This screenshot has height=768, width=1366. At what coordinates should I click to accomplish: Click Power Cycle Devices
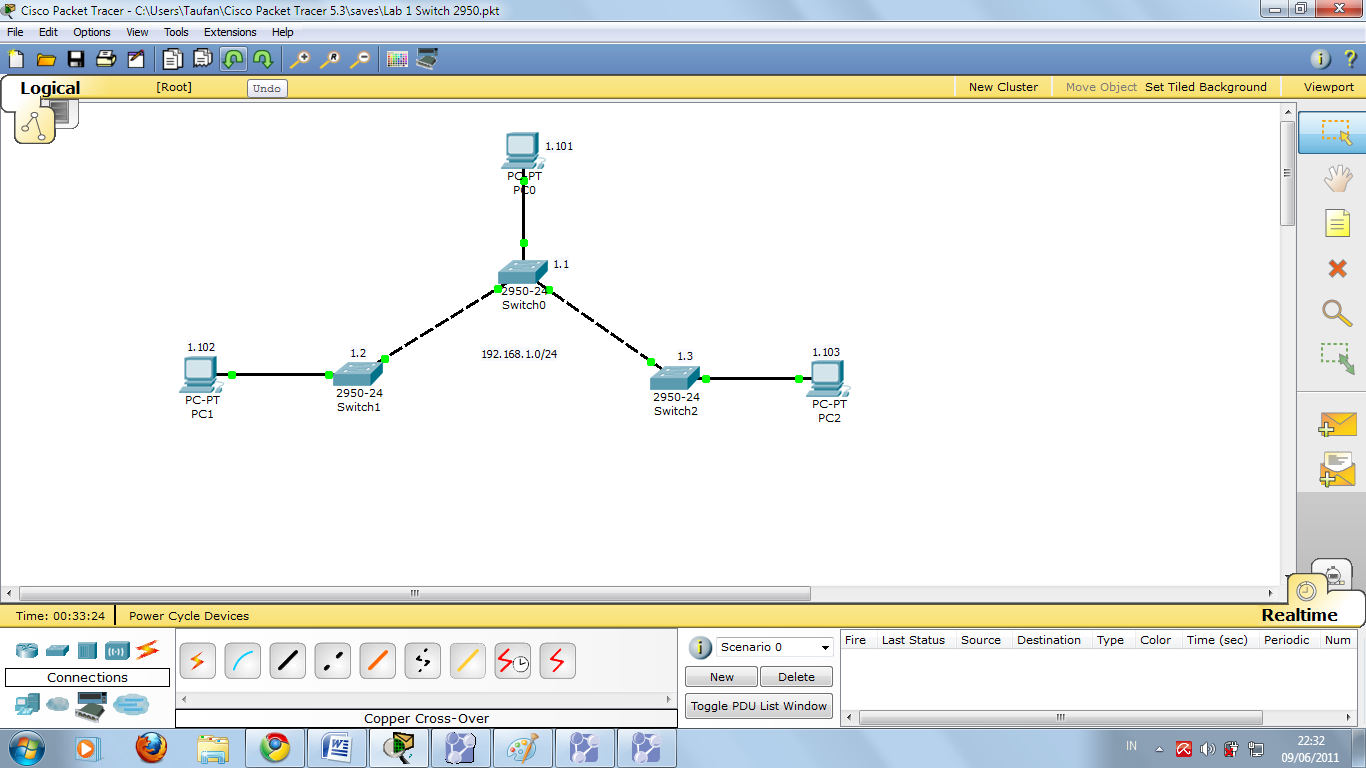[189, 616]
